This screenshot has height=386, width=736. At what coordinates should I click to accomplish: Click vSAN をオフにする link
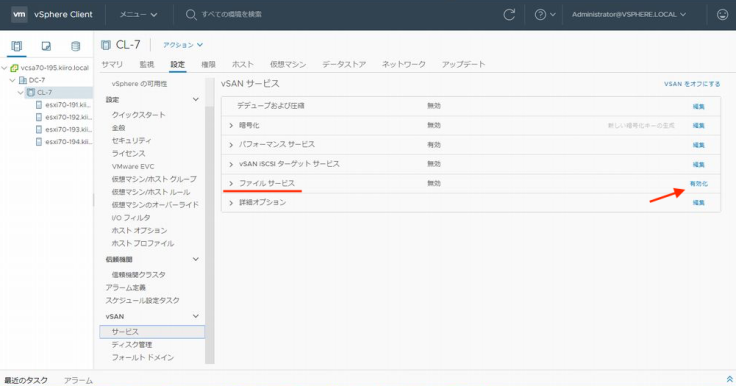[692, 84]
